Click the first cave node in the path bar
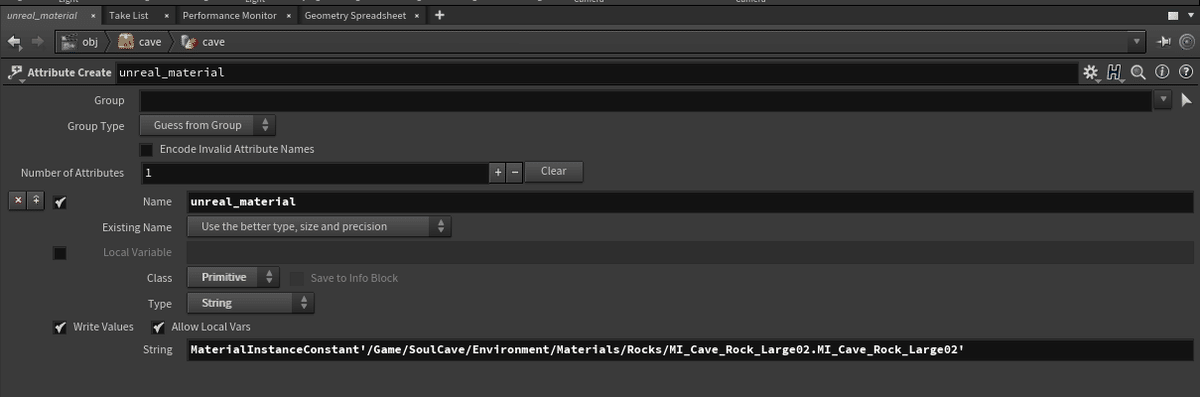Image resolution: width=1200 pixels, height=397 pixels. coord(140,42)
